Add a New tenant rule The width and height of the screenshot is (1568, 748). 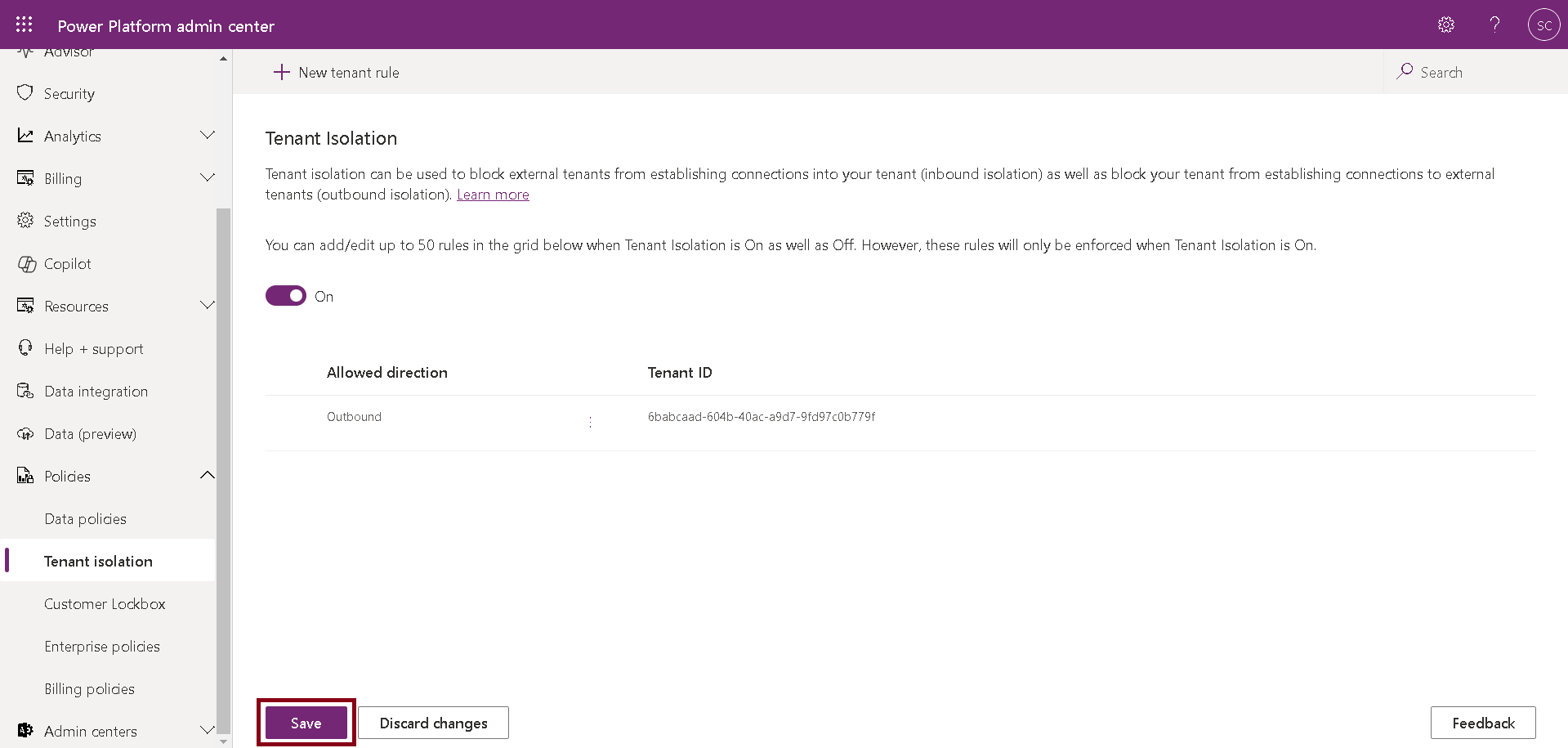[x=337, y=73]
